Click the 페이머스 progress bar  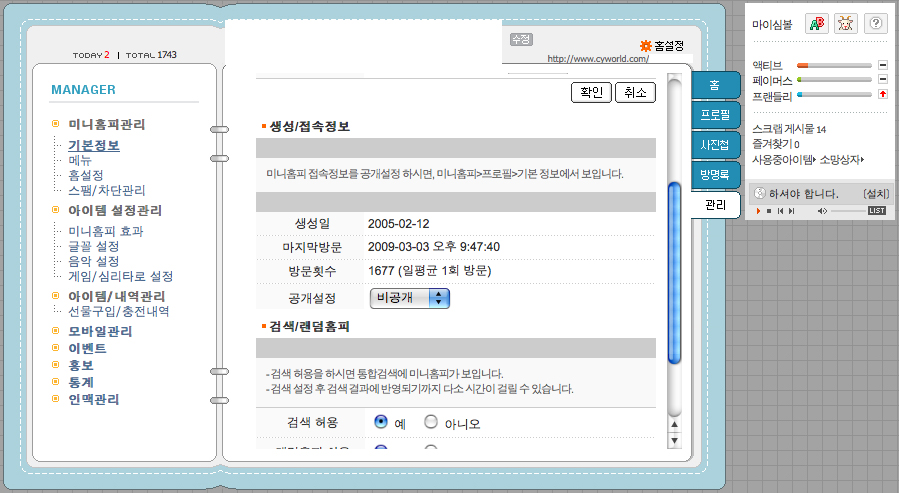coord(834,80)
